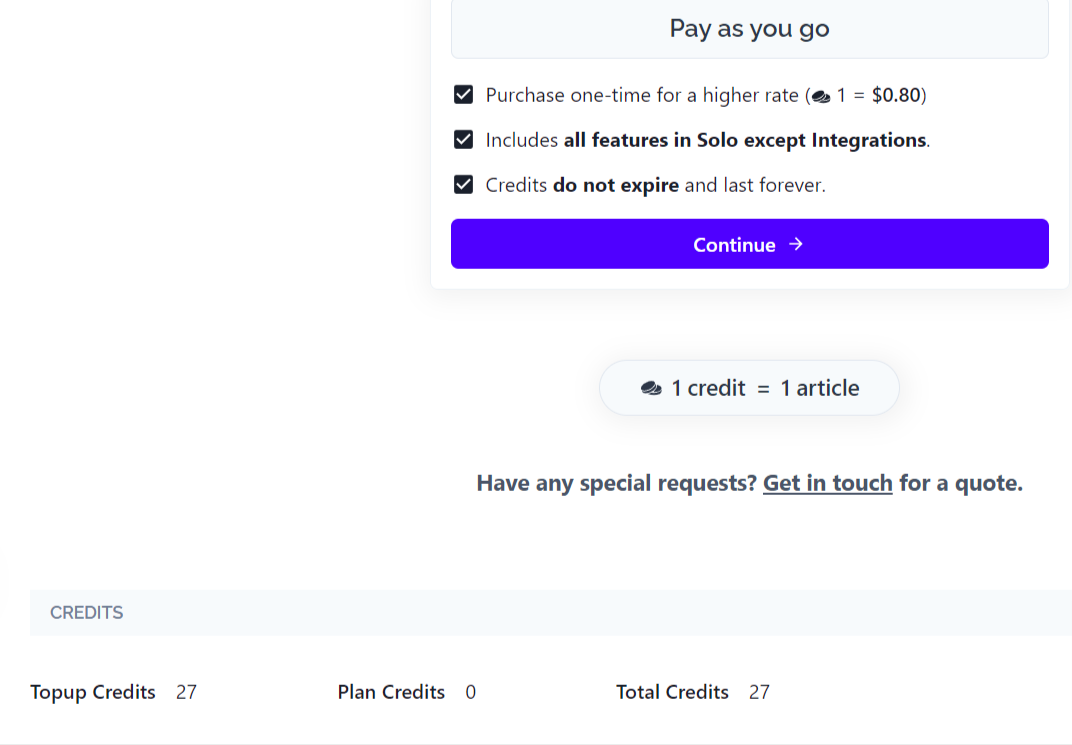Viewport: 1072px width, 745px height.
Task: Click the coins icon in the purchase rate line
Action: tap(821, 96)
